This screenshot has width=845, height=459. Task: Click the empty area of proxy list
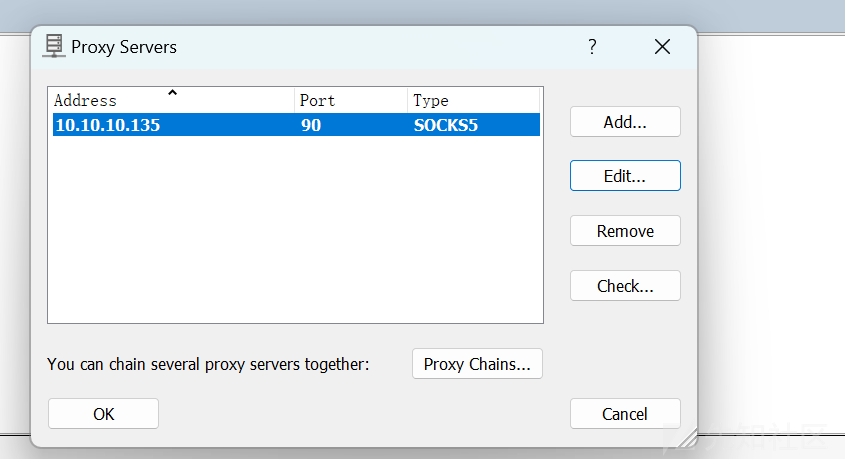(295, 230)
